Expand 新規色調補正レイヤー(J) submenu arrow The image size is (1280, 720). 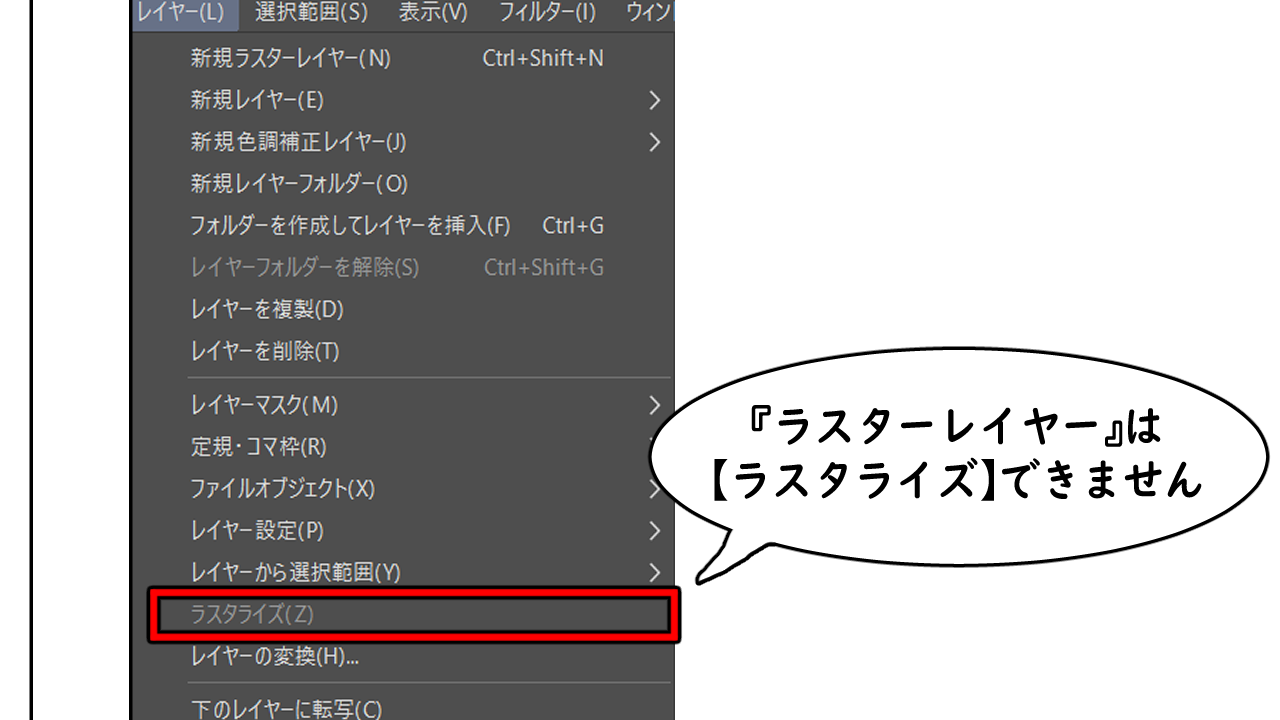[x=655, y=142]
